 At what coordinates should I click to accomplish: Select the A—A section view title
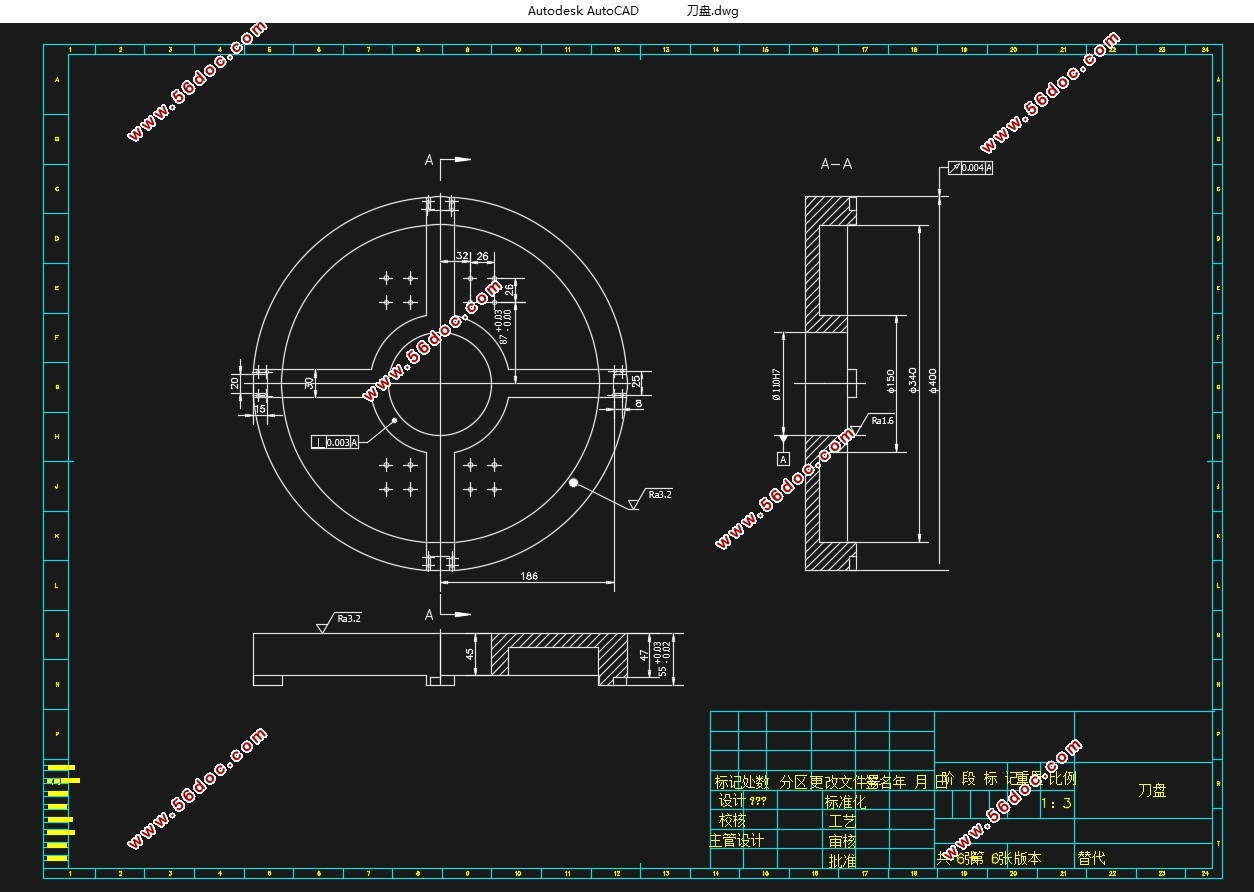(x=836, y=164)
